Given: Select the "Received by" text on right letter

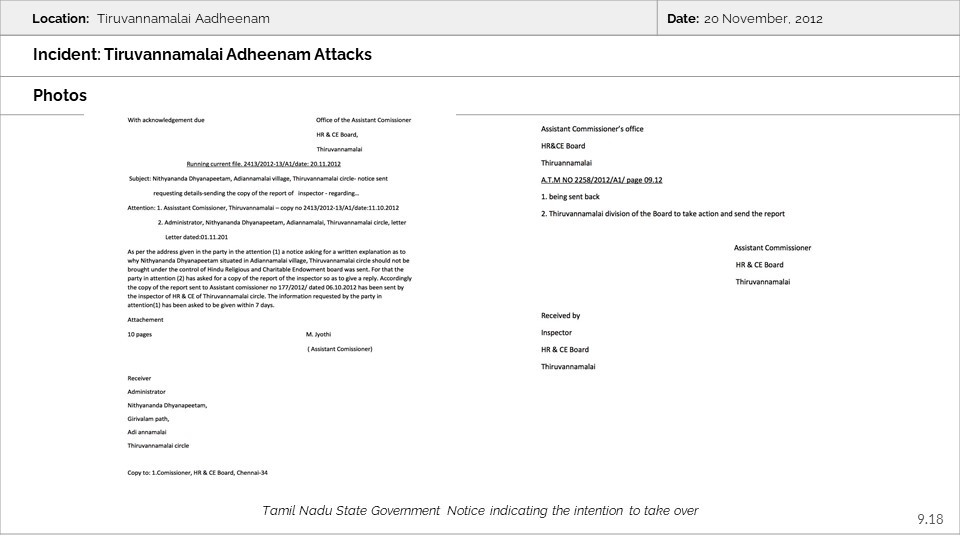Looking at the screenshot, I should click(560, 316).
